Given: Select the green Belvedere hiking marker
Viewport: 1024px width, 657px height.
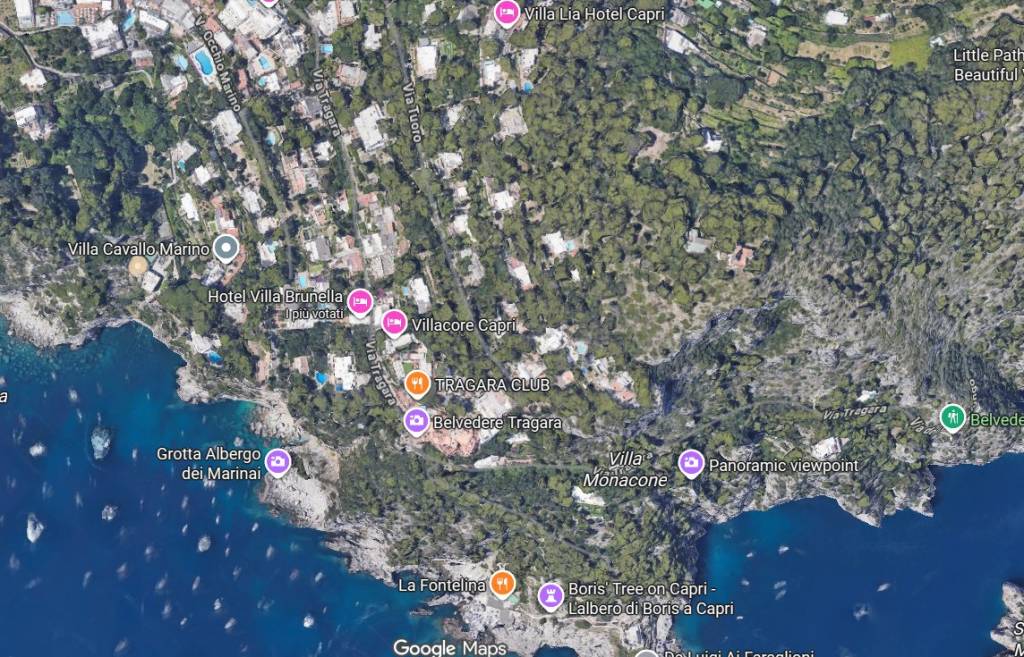Looking at the screenshot, I should pos(953,418).
